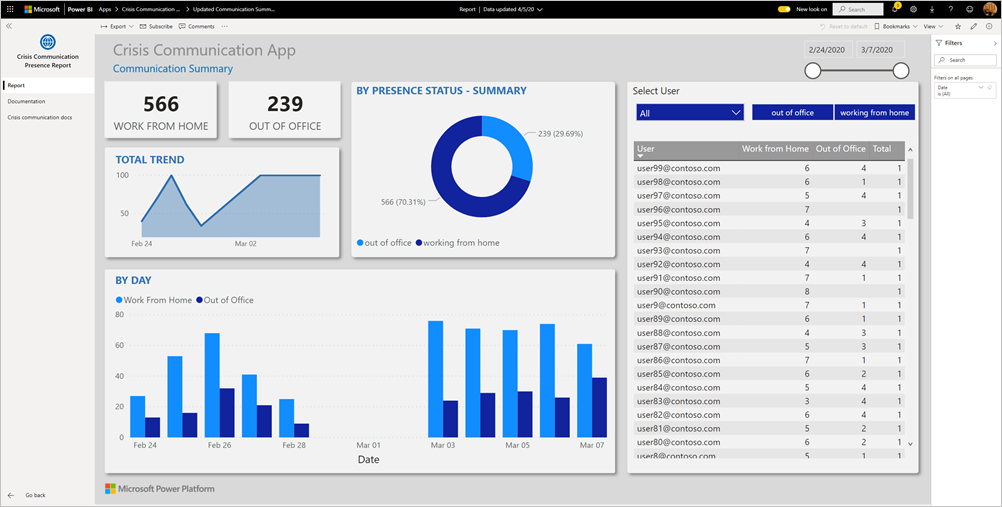1002x507 pixels.
Task: Click the Filters pane Search box
Action: pyautogui.click(x=965, y=60)
